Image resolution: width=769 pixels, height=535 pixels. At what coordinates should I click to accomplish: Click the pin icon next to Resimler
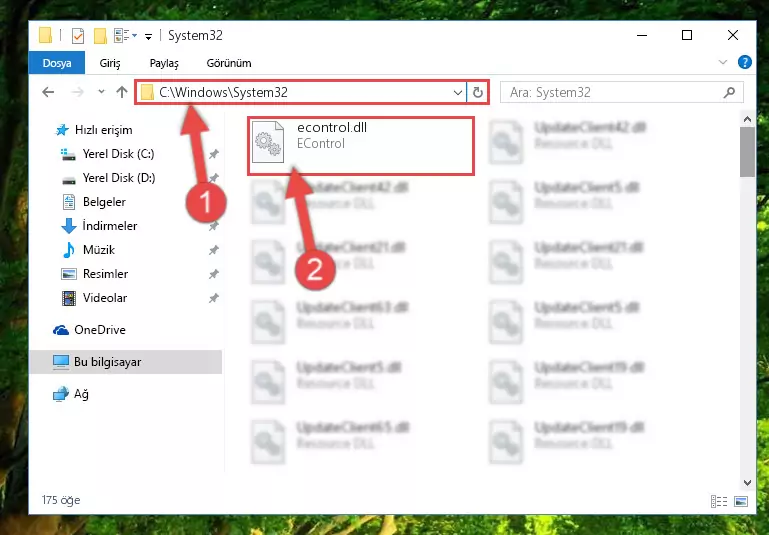[x=213, y=274]
